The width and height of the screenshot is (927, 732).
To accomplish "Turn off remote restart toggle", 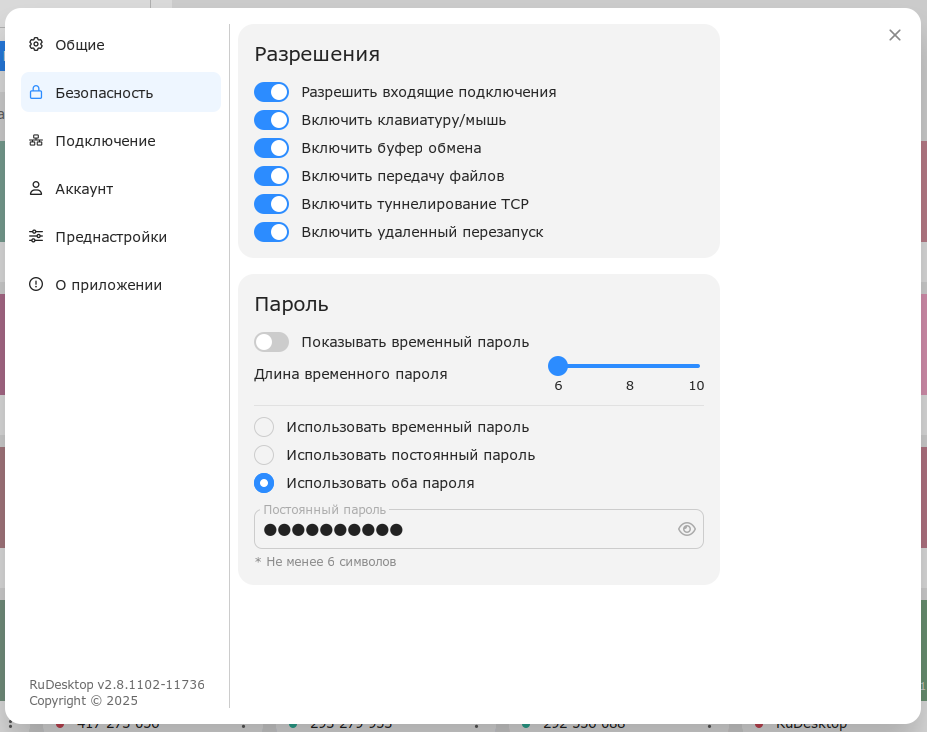I will (271, 232).
